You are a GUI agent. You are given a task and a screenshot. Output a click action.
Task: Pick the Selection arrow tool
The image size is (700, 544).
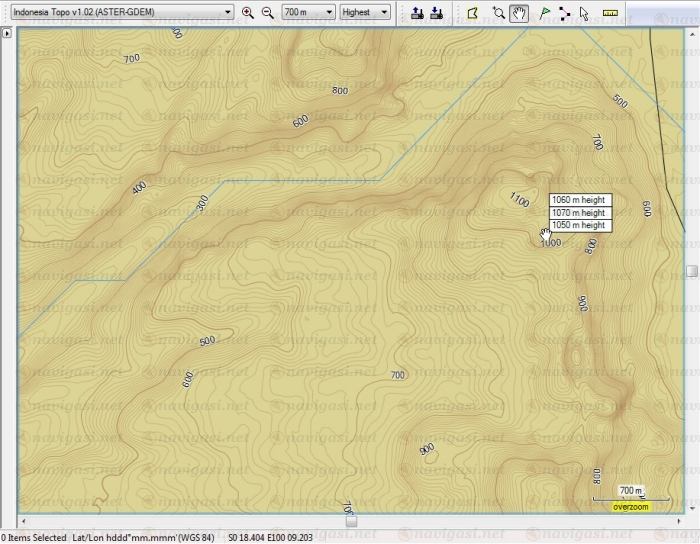[585, 13]
